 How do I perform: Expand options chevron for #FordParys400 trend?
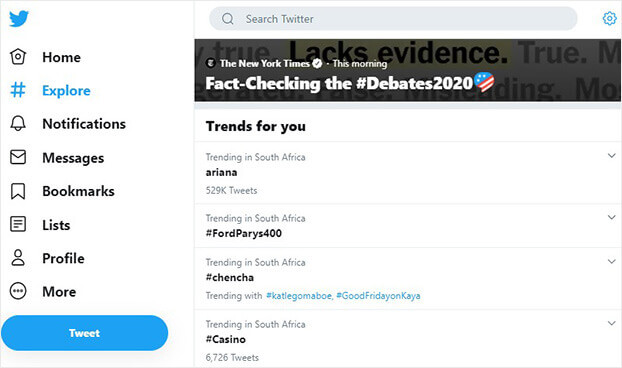click(x=612, y=217)
